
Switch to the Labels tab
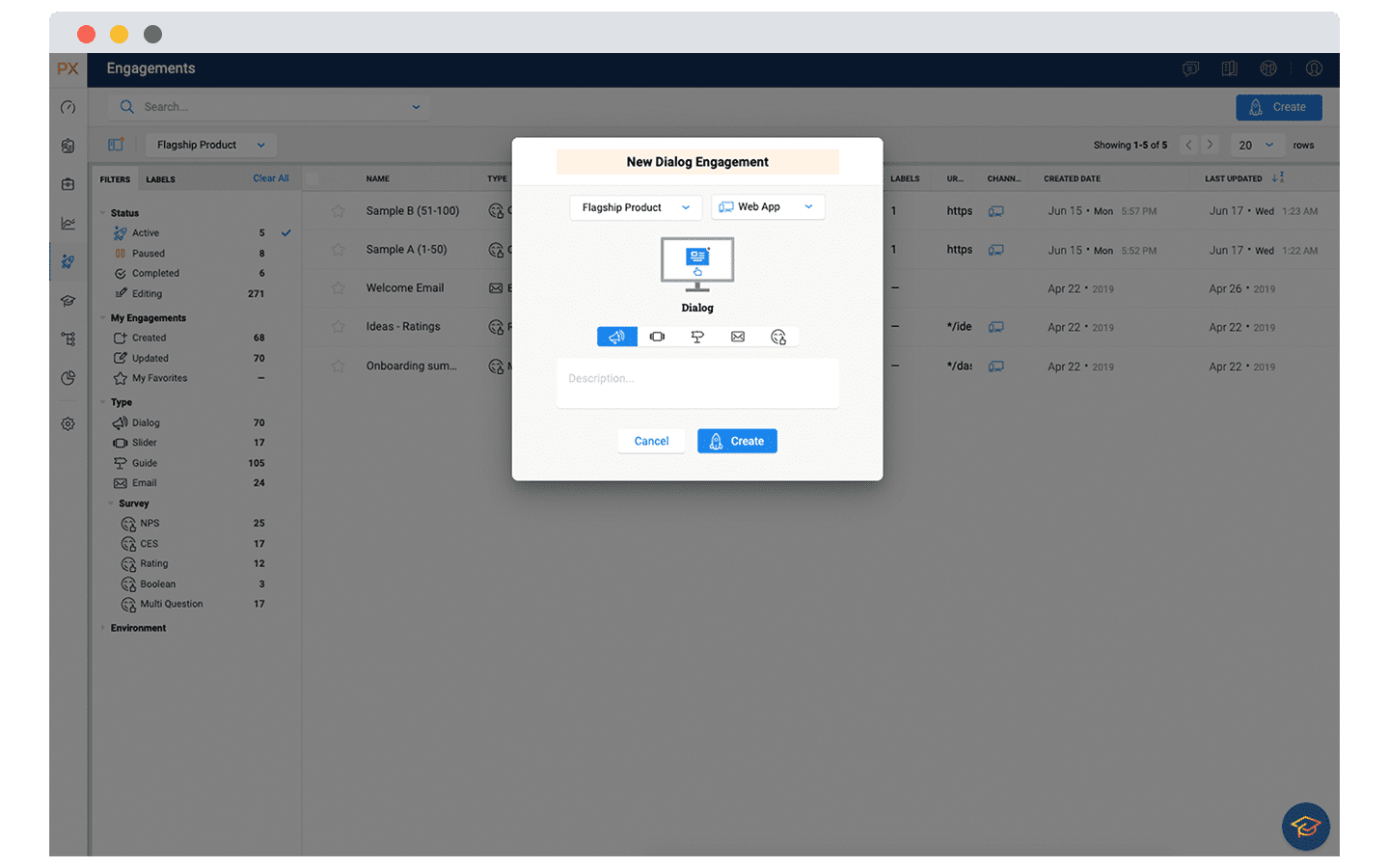tap(160, 179)
